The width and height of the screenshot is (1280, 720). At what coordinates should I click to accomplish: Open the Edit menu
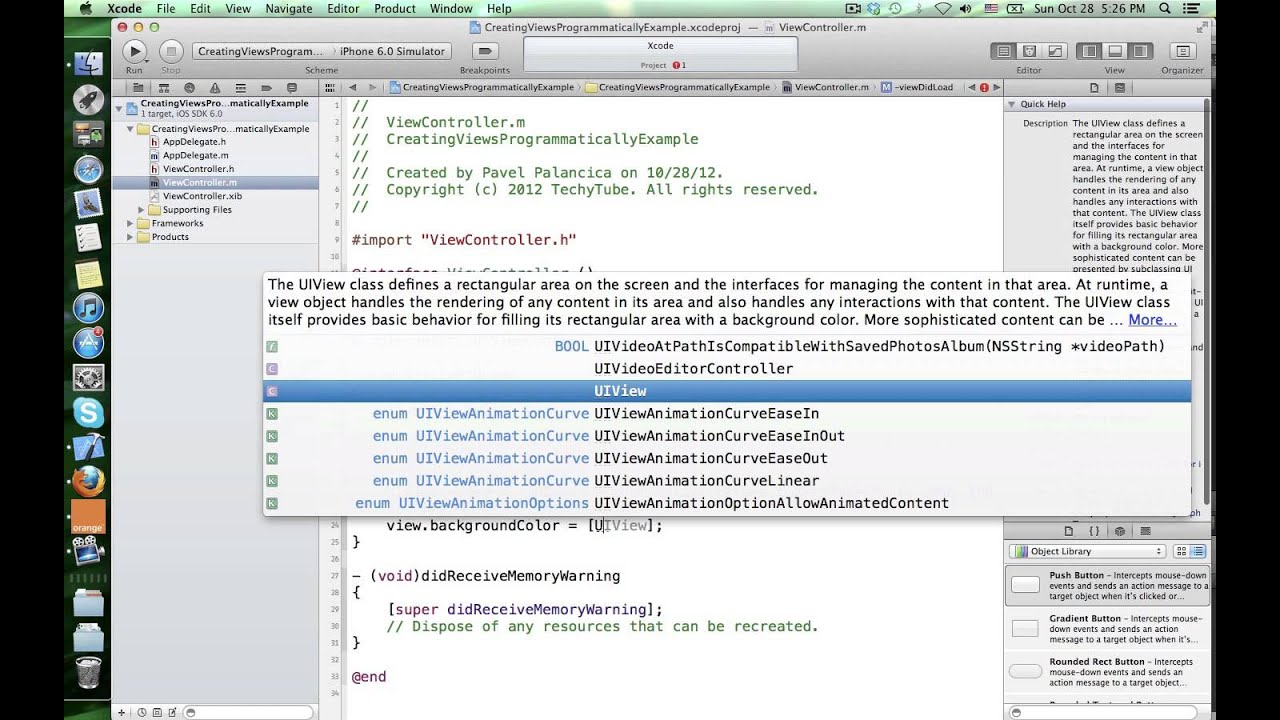[x=200, y=9]
